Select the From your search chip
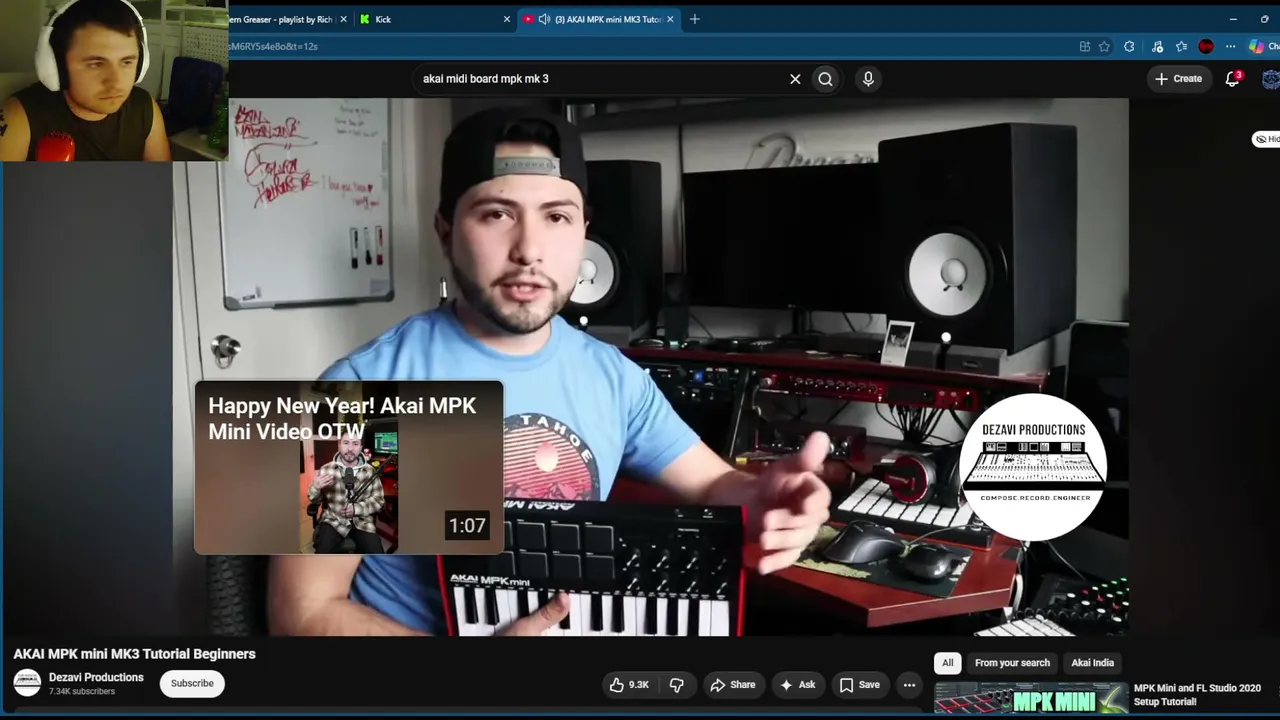This screenshot has height=720, width=1280. (x=1012, y=663)
